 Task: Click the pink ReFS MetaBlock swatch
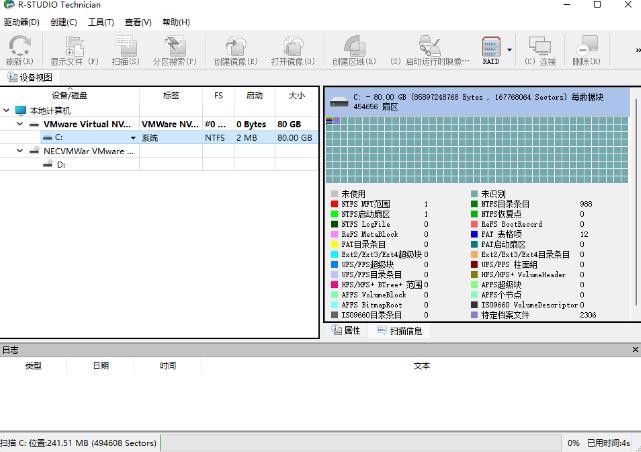click(x=334, y=234)
